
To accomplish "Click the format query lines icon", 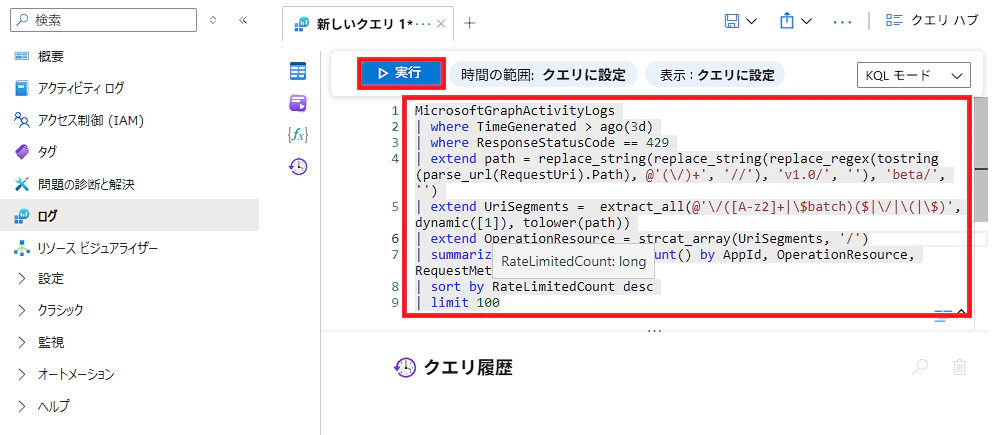I will [x=943, y=314].
